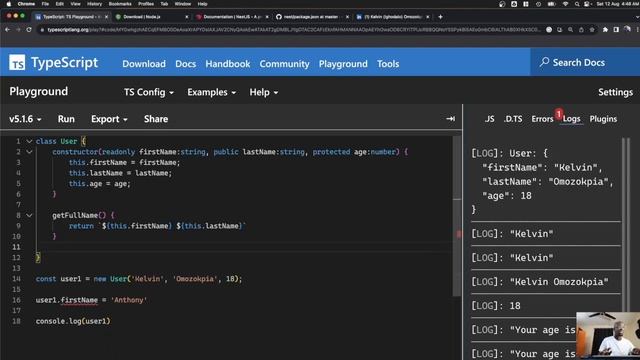Viewport: 640px width, 360px height.
Task: Switch to the Errors tab
Action: point(542,119)
